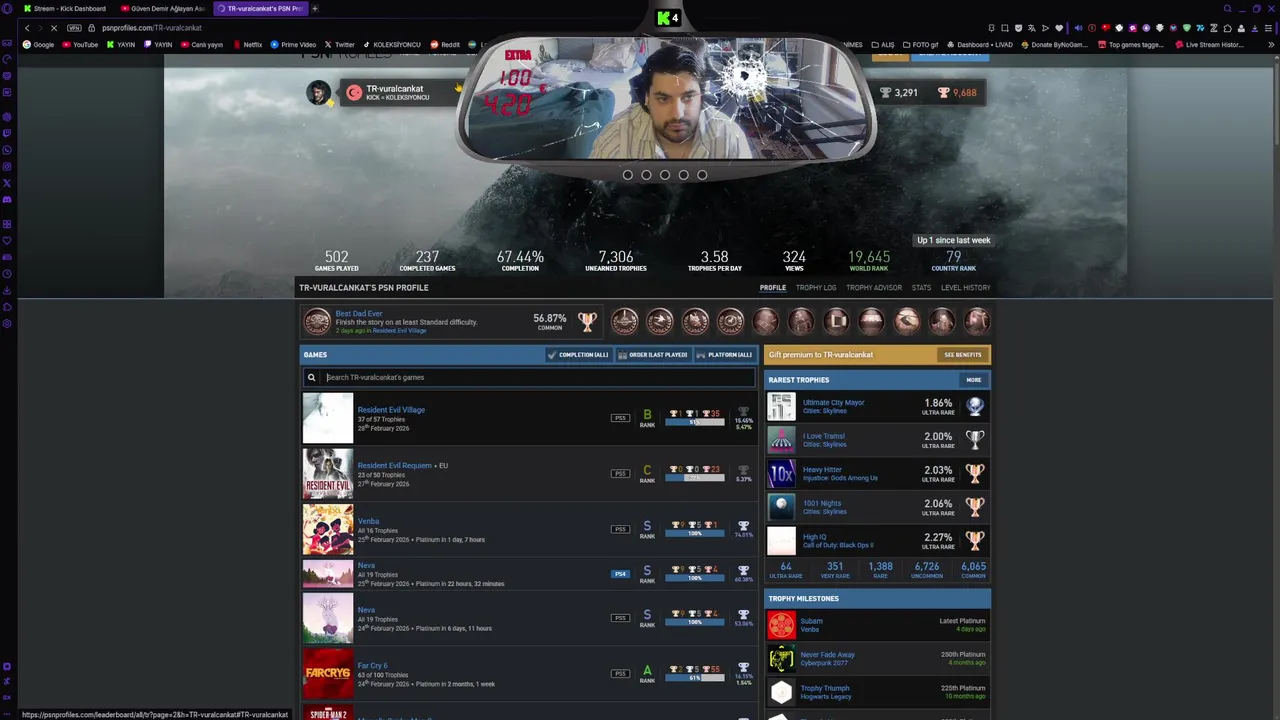Open the Top games tagged bookmark

click(x=1131, y=45)
